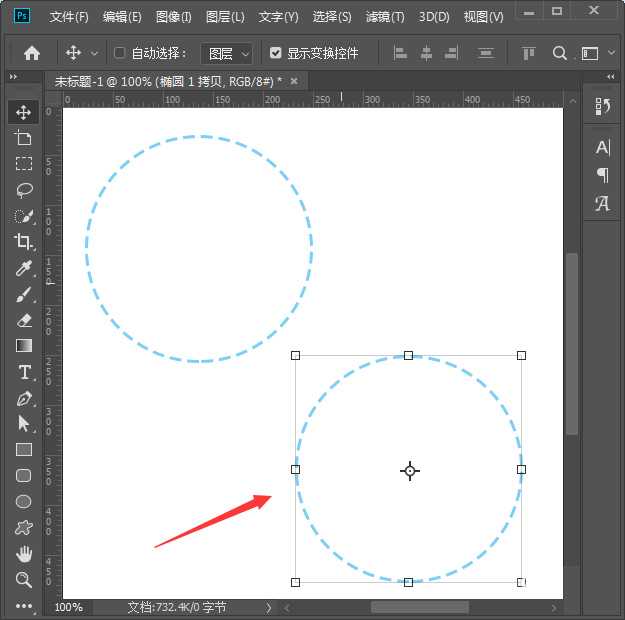This screenshot has width=625, height=620.
Task: Click the search magnifier in options bar
Action: (560, 53)
